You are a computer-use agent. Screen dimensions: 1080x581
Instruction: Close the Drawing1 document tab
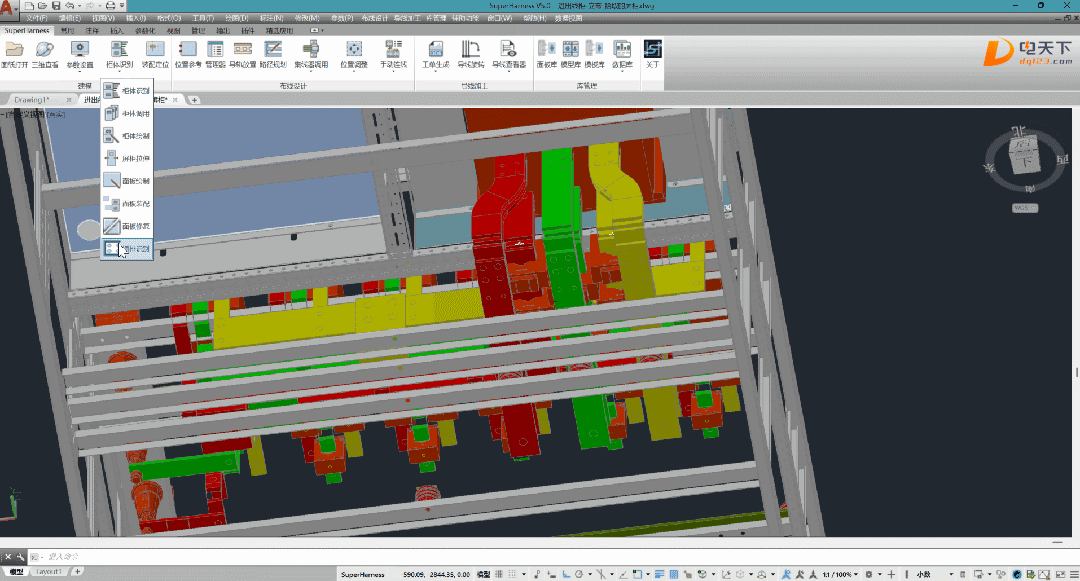pos(69,100)
